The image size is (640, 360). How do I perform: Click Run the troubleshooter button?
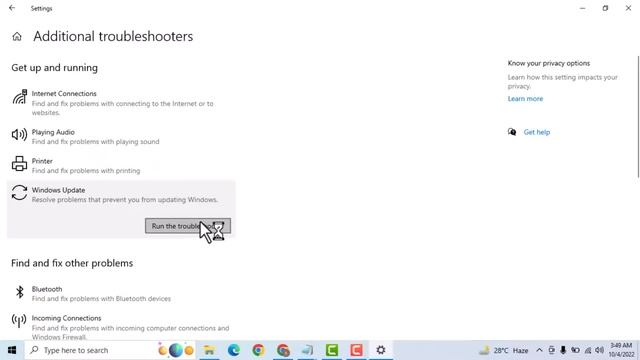click(188, 226)
